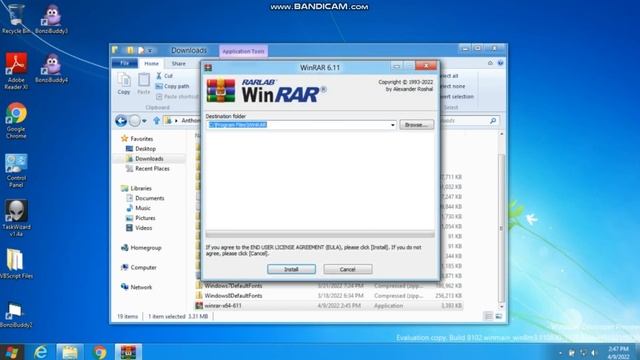Click the Browse... button for destination folder
The width and height of the screenshot is (640, 360).
(x=416, y=124)
